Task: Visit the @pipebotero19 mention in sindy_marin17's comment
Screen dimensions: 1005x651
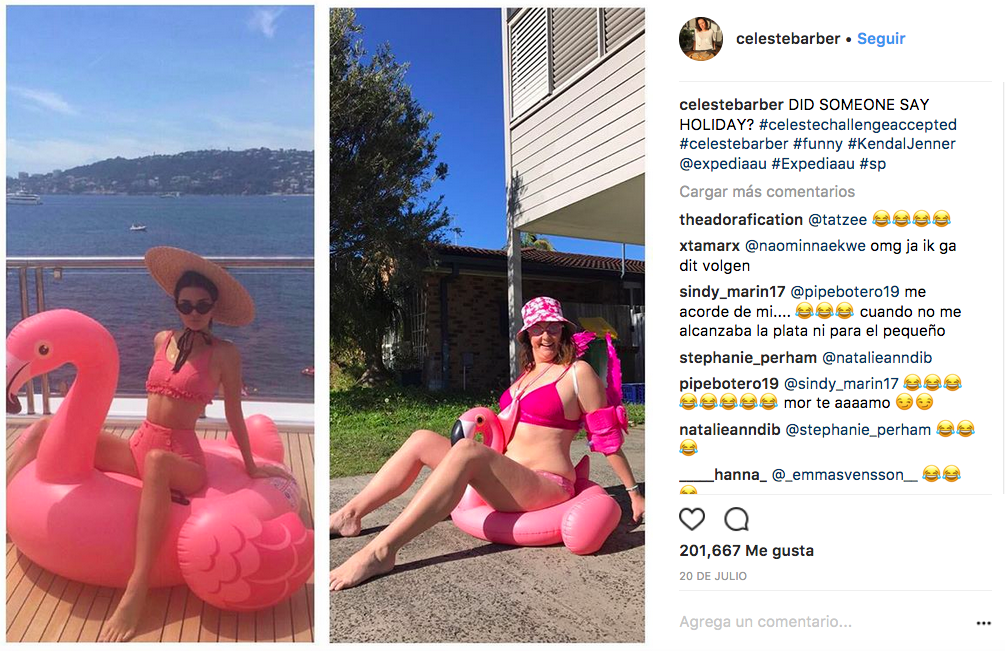Action: pos(845,292)
